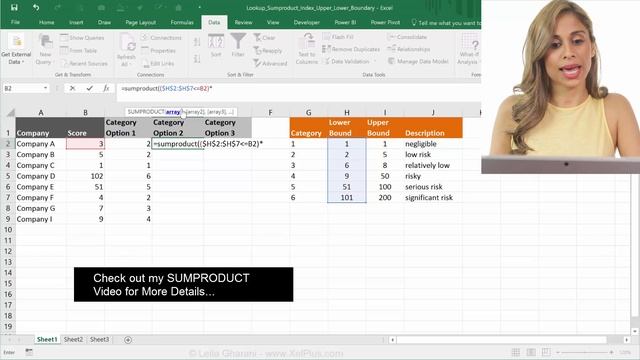
Task: Click Manage Data Model
Action: [418, 61]
